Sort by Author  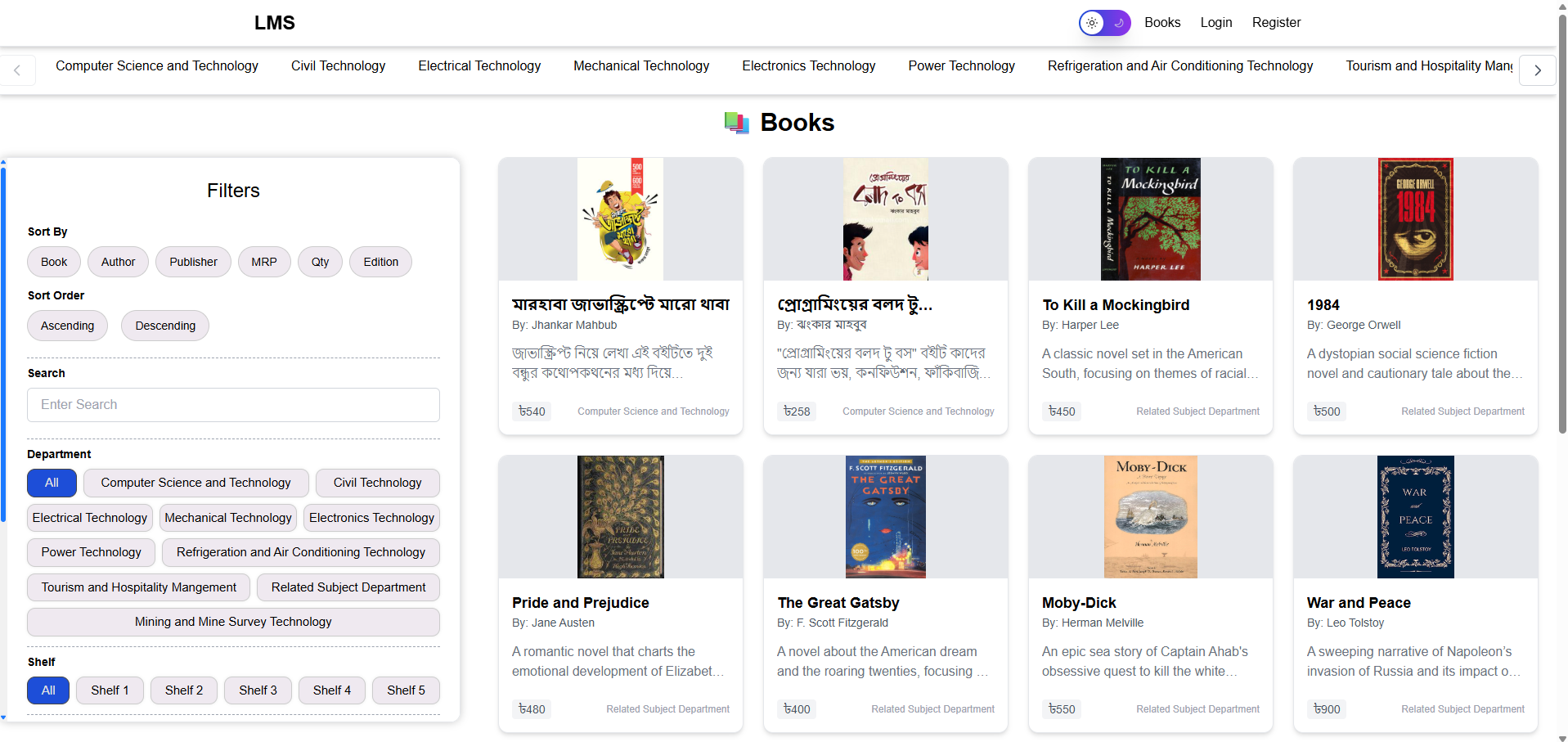tap(118, 262)
